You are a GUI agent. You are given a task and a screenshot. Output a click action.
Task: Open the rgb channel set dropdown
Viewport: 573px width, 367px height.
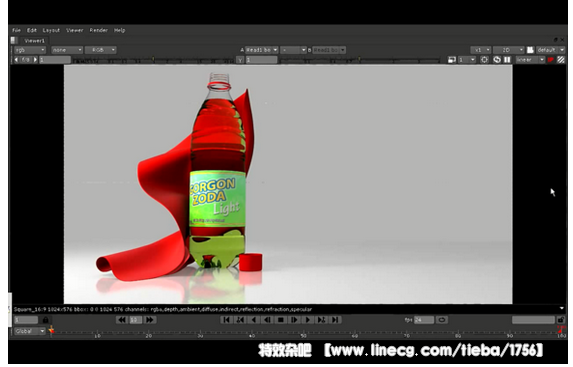click(30, 50)
